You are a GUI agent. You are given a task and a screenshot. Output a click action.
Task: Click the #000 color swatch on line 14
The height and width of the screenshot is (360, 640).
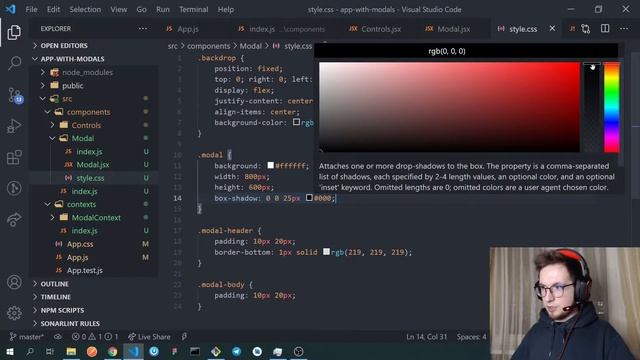(x=309, y=198)
